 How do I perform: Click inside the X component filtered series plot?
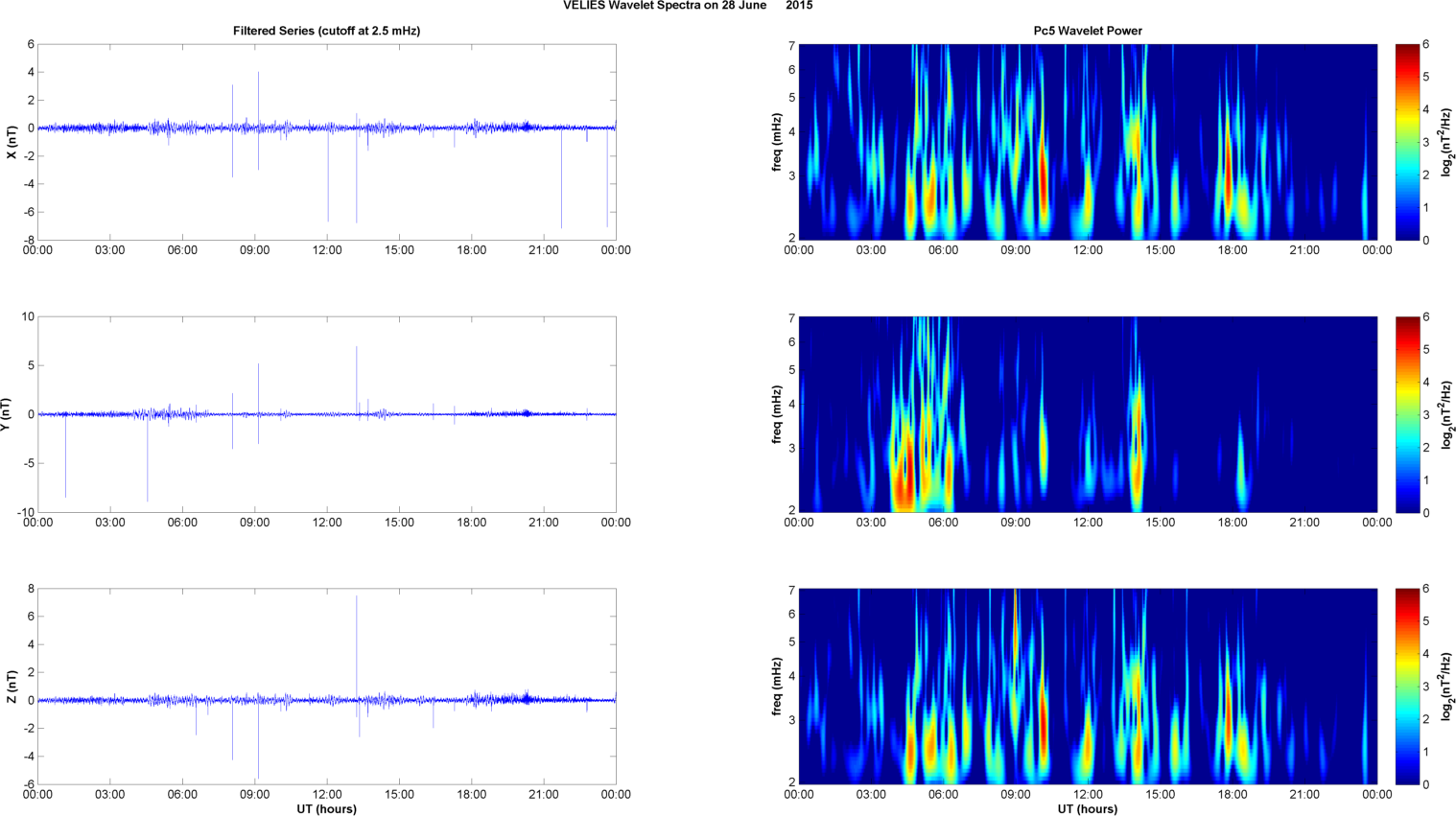326,142
